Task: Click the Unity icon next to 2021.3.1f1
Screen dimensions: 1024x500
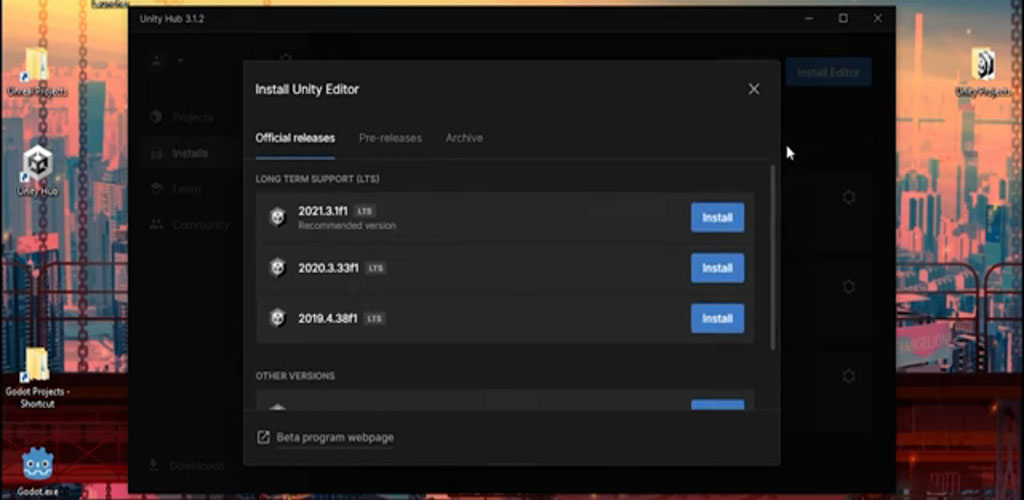Action: click(278, 217)
